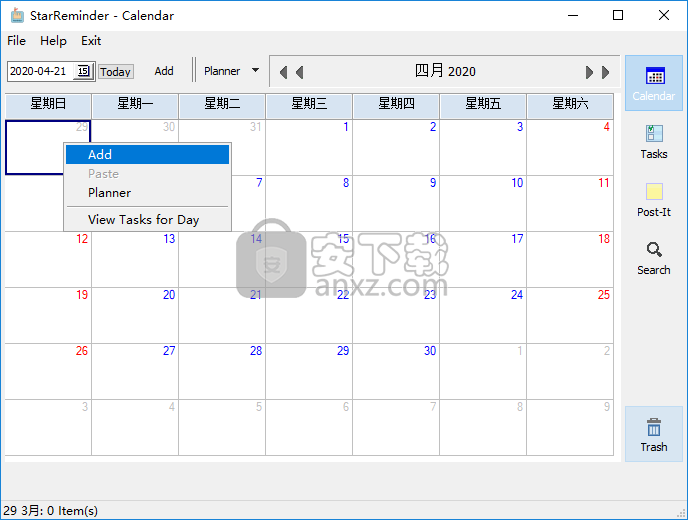The width and height of the screenshot is (688, 520).
Task: Expand the Planner dropdown arrow
Action: pyautogui.click(x=255, y=70)
